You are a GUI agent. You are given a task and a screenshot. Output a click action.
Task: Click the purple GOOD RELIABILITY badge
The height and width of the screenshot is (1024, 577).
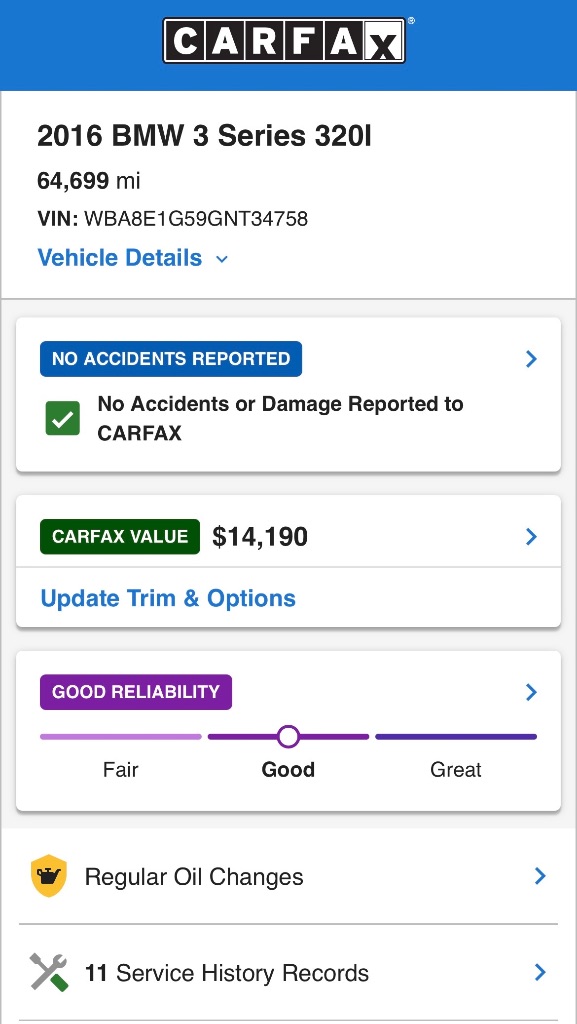click(136, 692)
